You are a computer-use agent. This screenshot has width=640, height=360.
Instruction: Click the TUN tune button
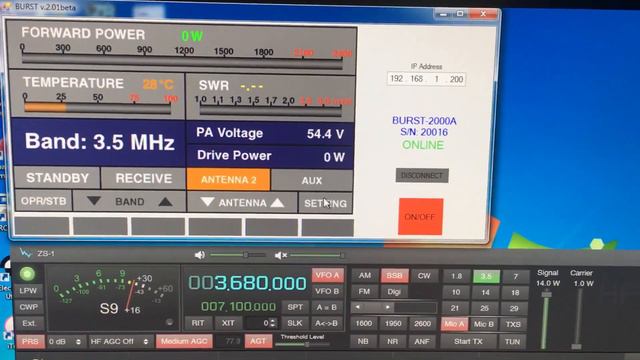[513, 341]
